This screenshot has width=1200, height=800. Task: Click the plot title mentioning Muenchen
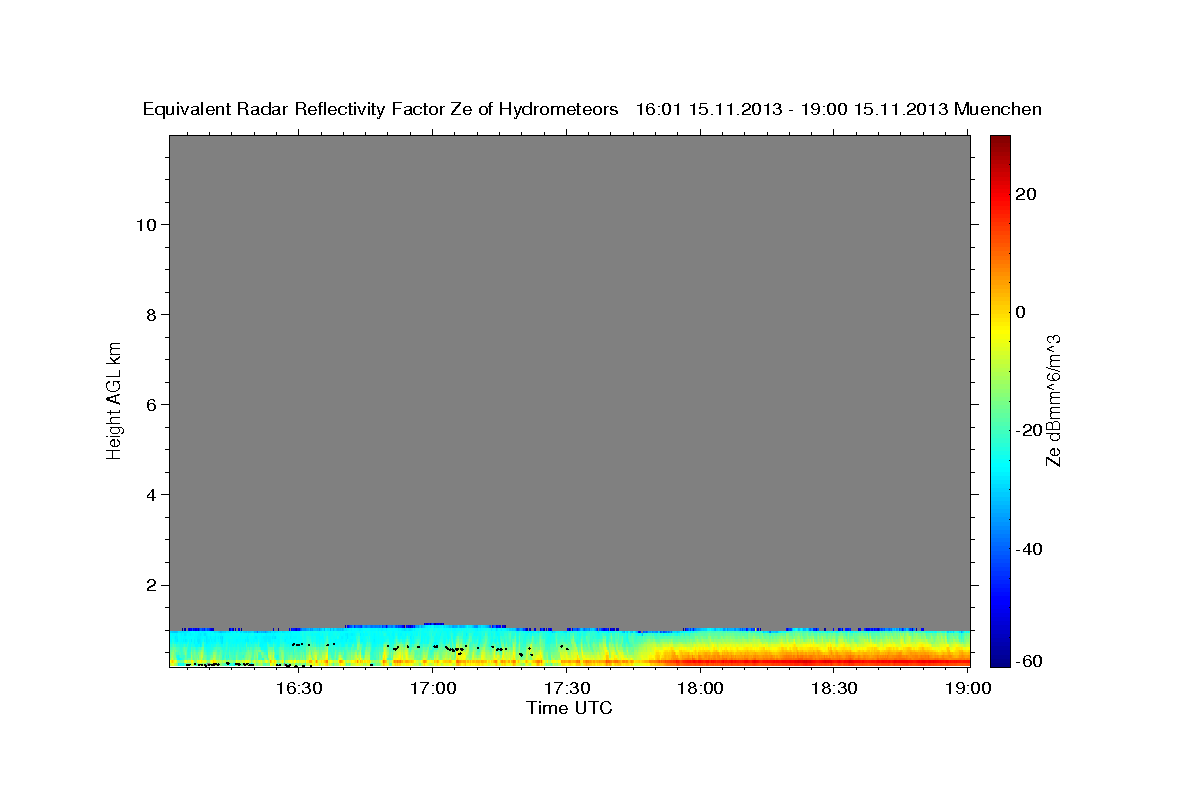click(x=592, y=110)
